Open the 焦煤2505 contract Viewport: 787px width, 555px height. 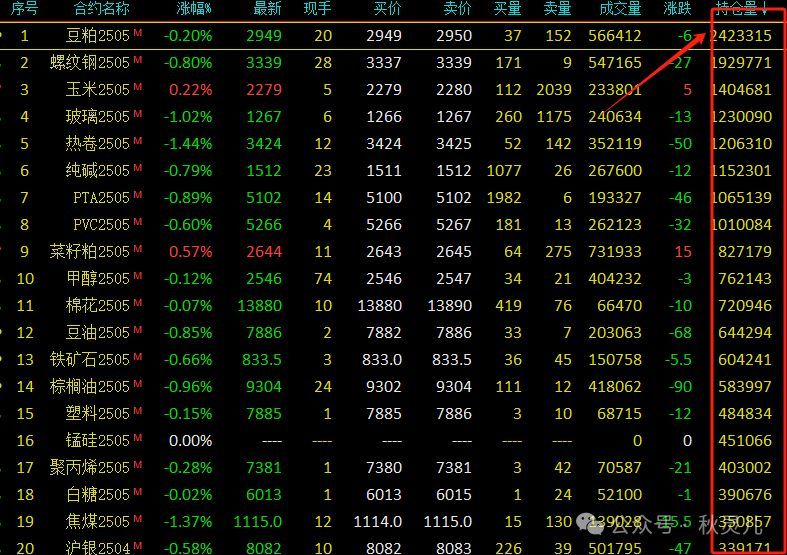tap(96, 521)
